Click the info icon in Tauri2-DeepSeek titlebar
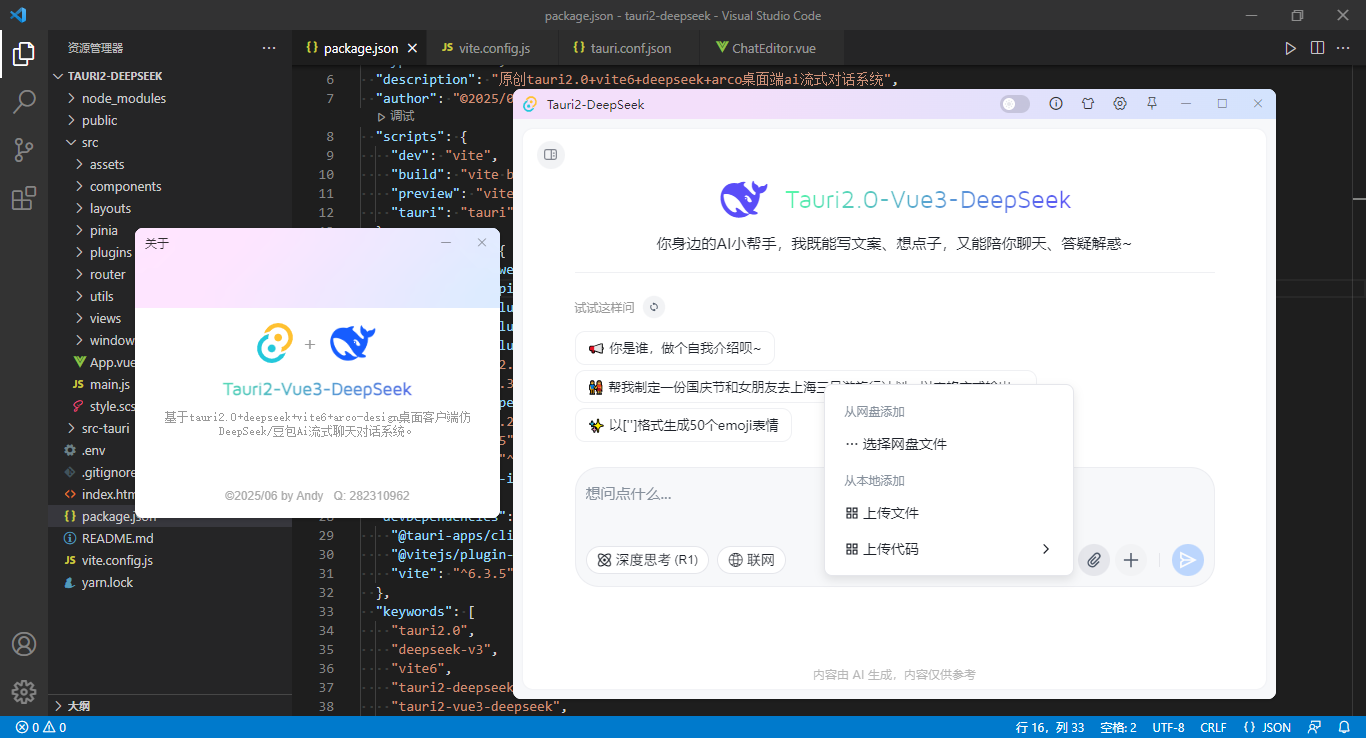1366x738 pixels. click(1056, 104)
